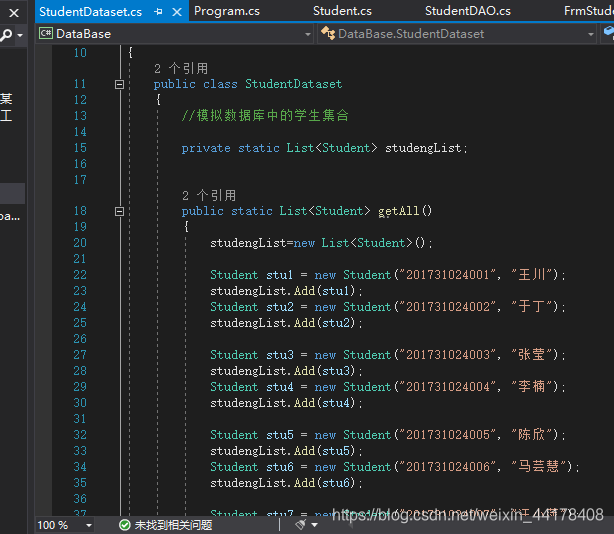
Task: Click the stu3 variable on line 27
Action: [280, 355]
